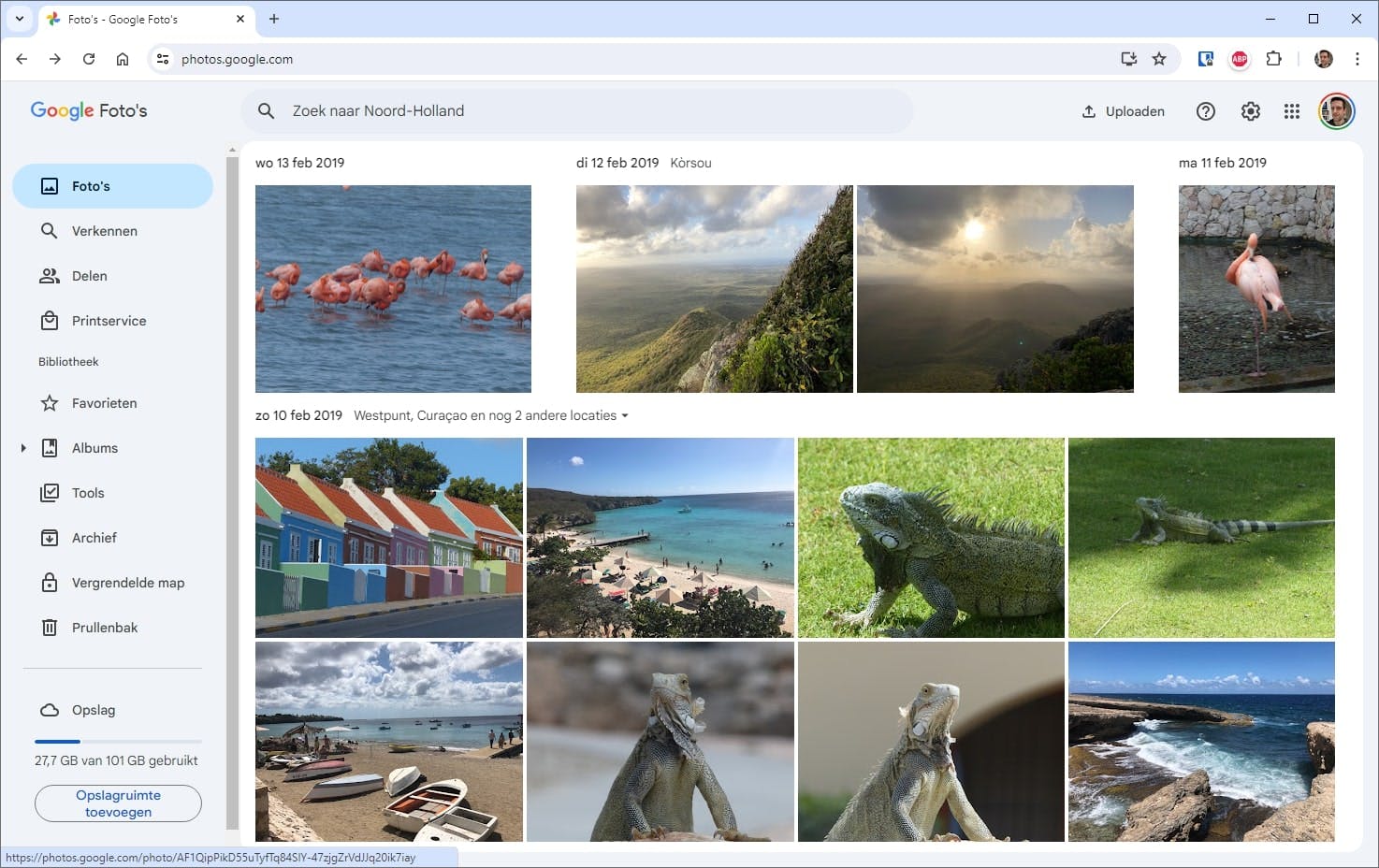This screenshot has height=868, width=1379.
Task: Open the Archief menu item
Action: click(112, 538)
